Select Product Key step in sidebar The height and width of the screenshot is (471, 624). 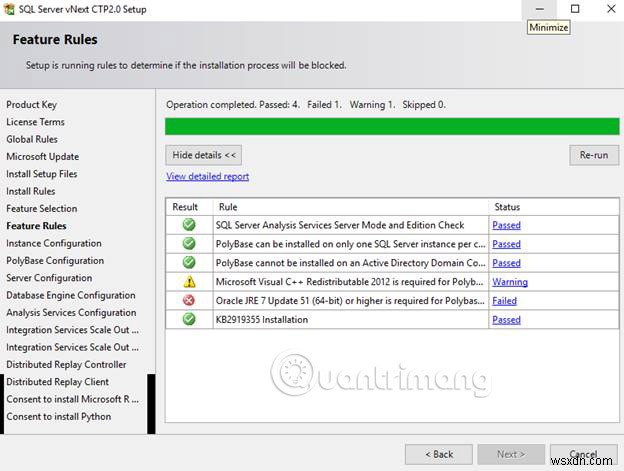31,105
